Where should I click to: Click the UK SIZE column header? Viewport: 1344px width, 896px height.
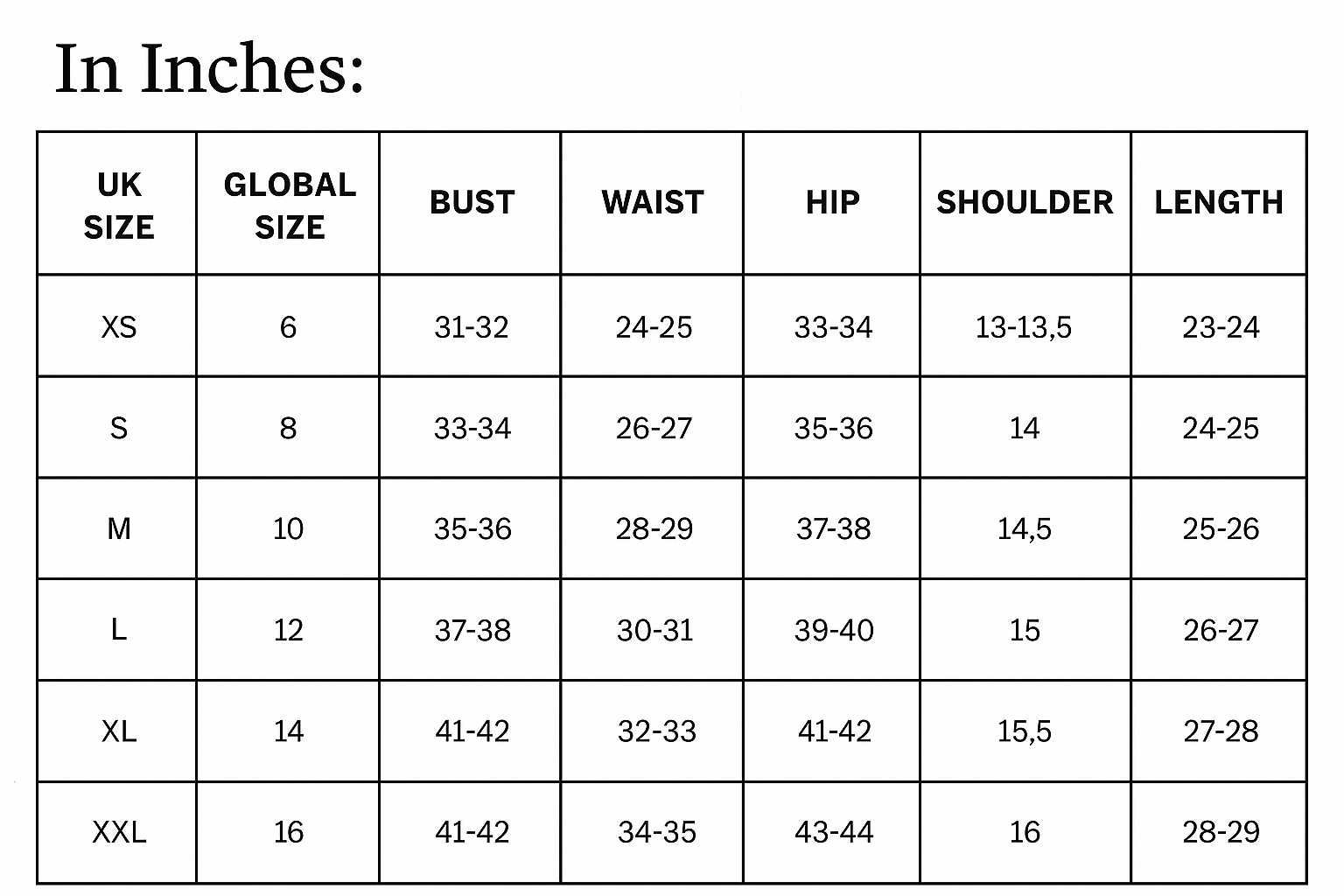[118, 206]
